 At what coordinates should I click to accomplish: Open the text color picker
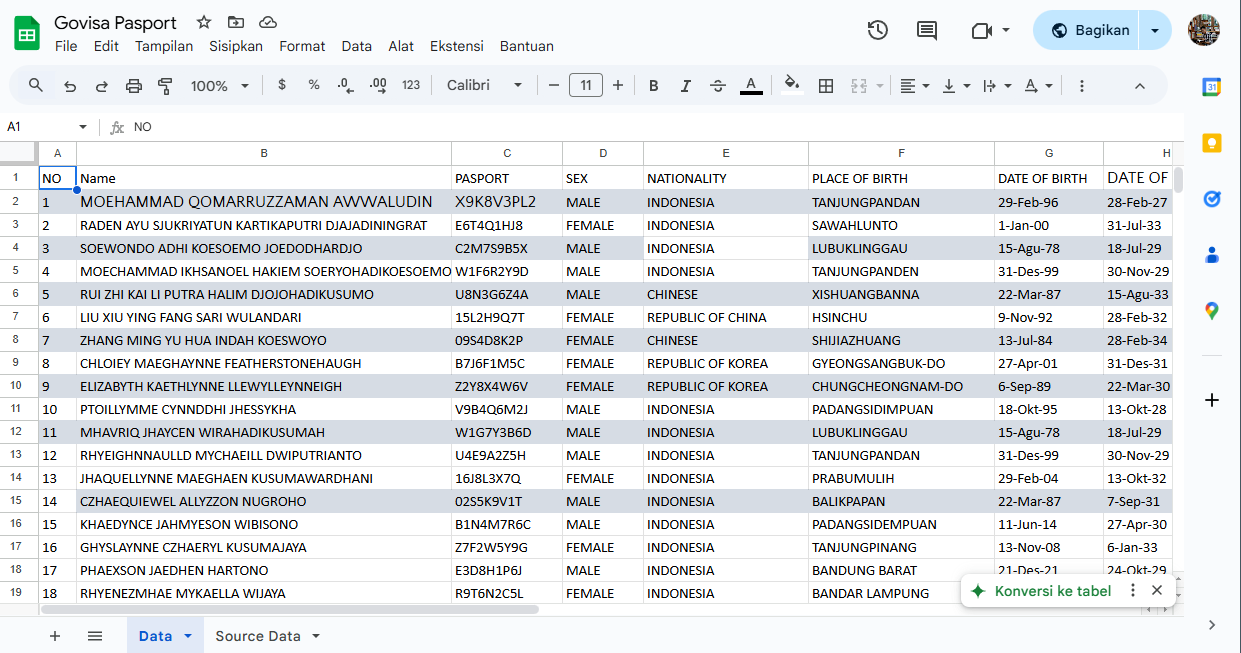pos(752,86)
